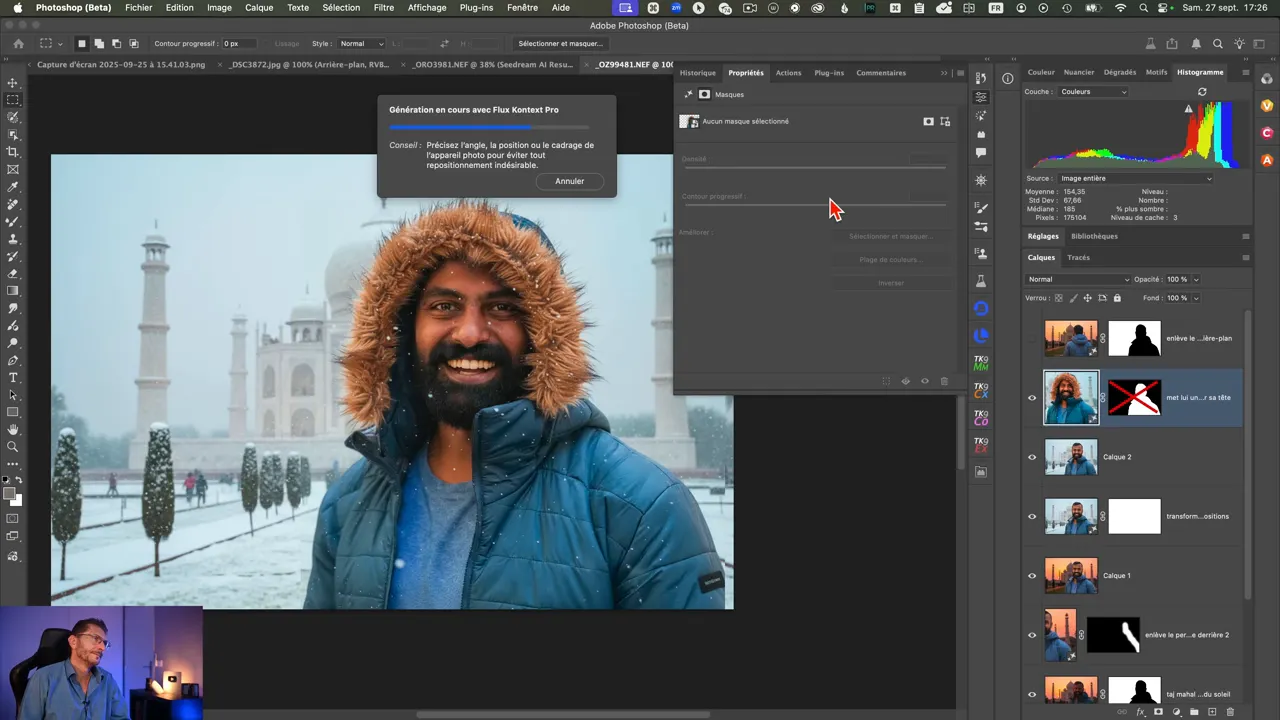The height and width of the screenshot is (720, 1280).
Task: Hide the Calque 1 layer
Action: (x=1032, y=576)
